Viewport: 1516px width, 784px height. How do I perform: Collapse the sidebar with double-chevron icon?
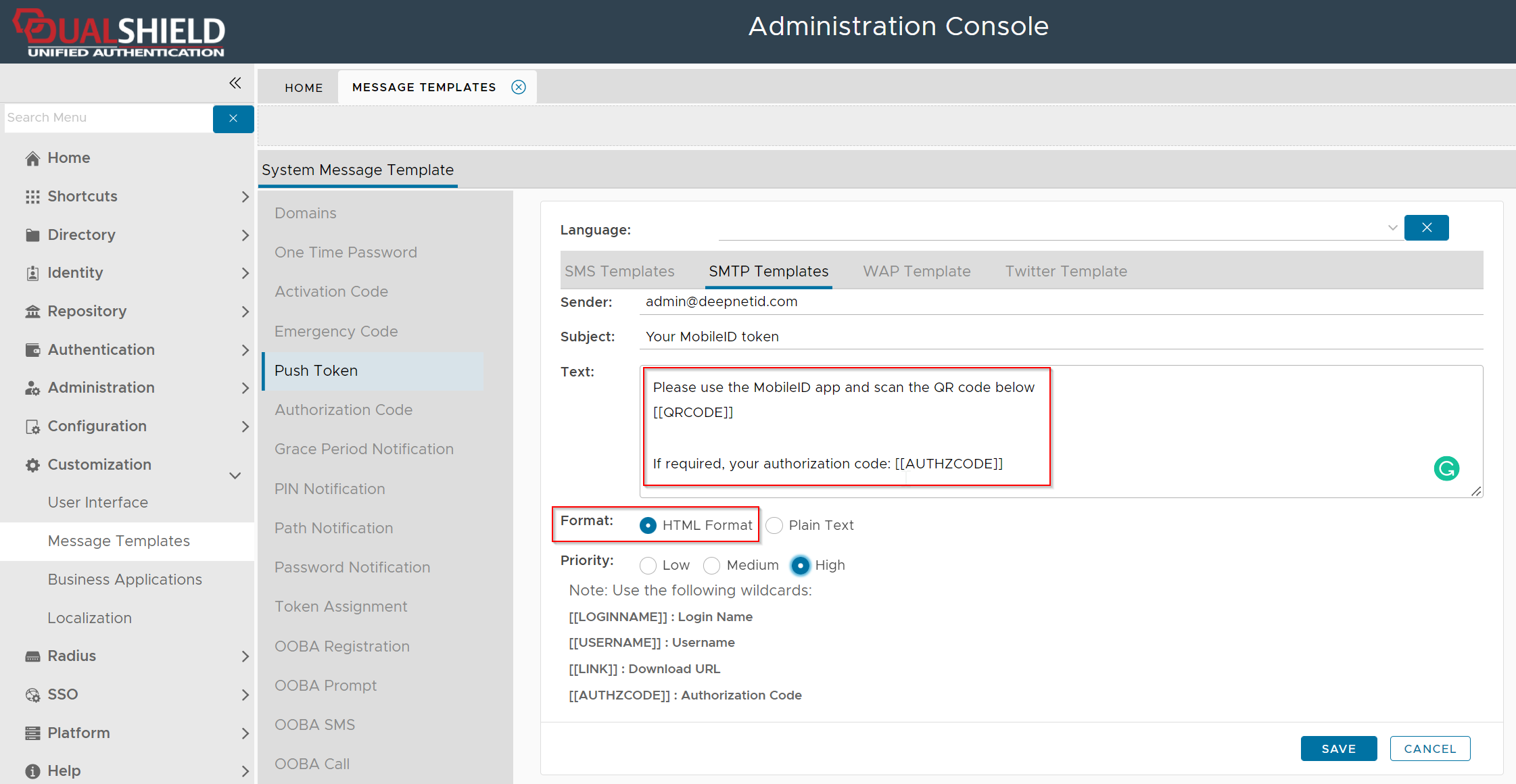pyautogui.click(x=235, y=83)
